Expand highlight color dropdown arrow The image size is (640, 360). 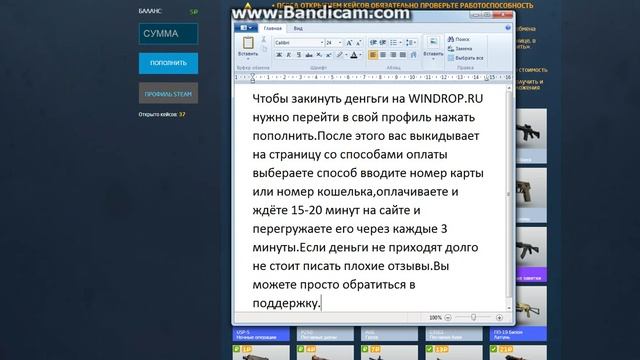pos(346,55)
